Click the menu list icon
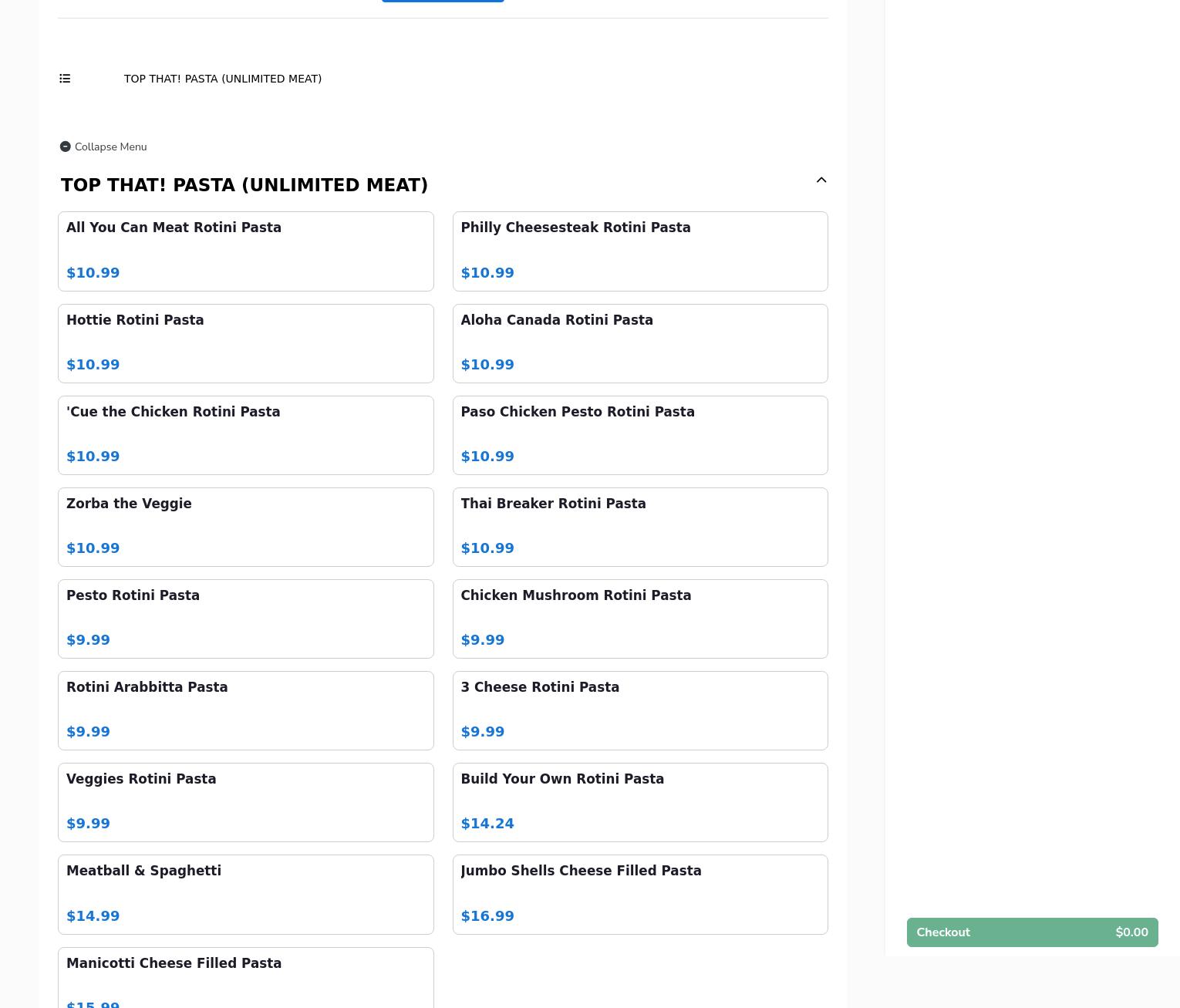 [65, 79]
